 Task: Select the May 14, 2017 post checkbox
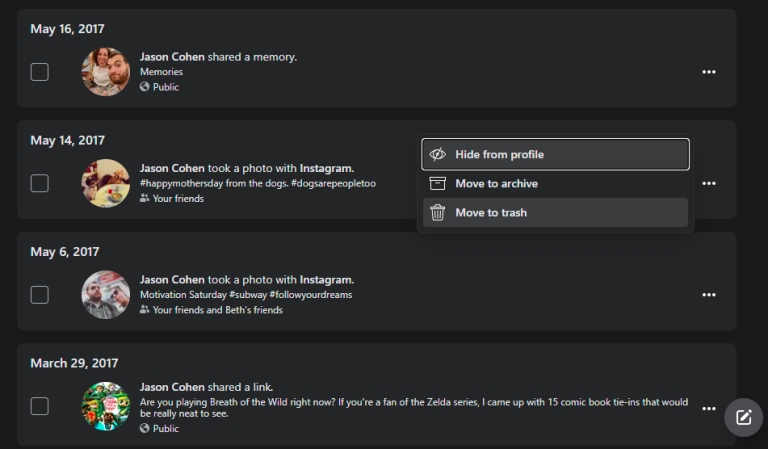coord(40,183)
